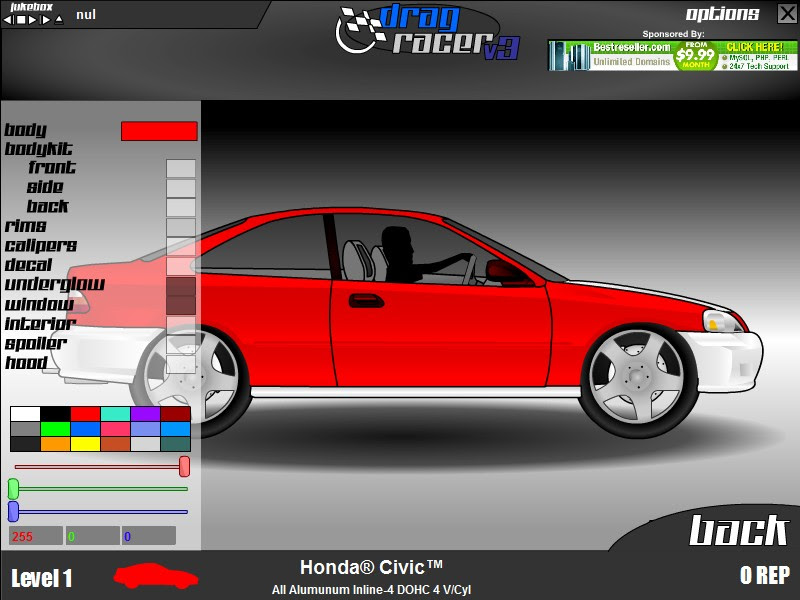Pick dark teal from the palette
This screenshot has width=800, height=600.
176,444
